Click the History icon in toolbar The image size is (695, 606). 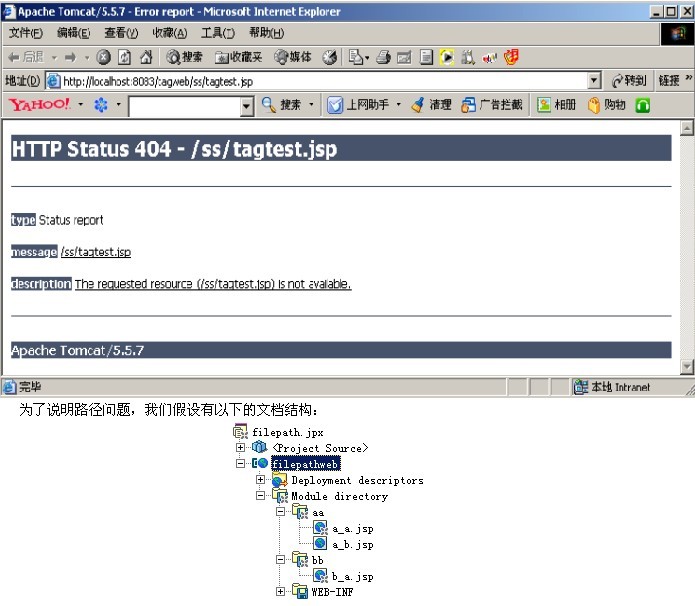pyautogui.click(x=329, y=57)
